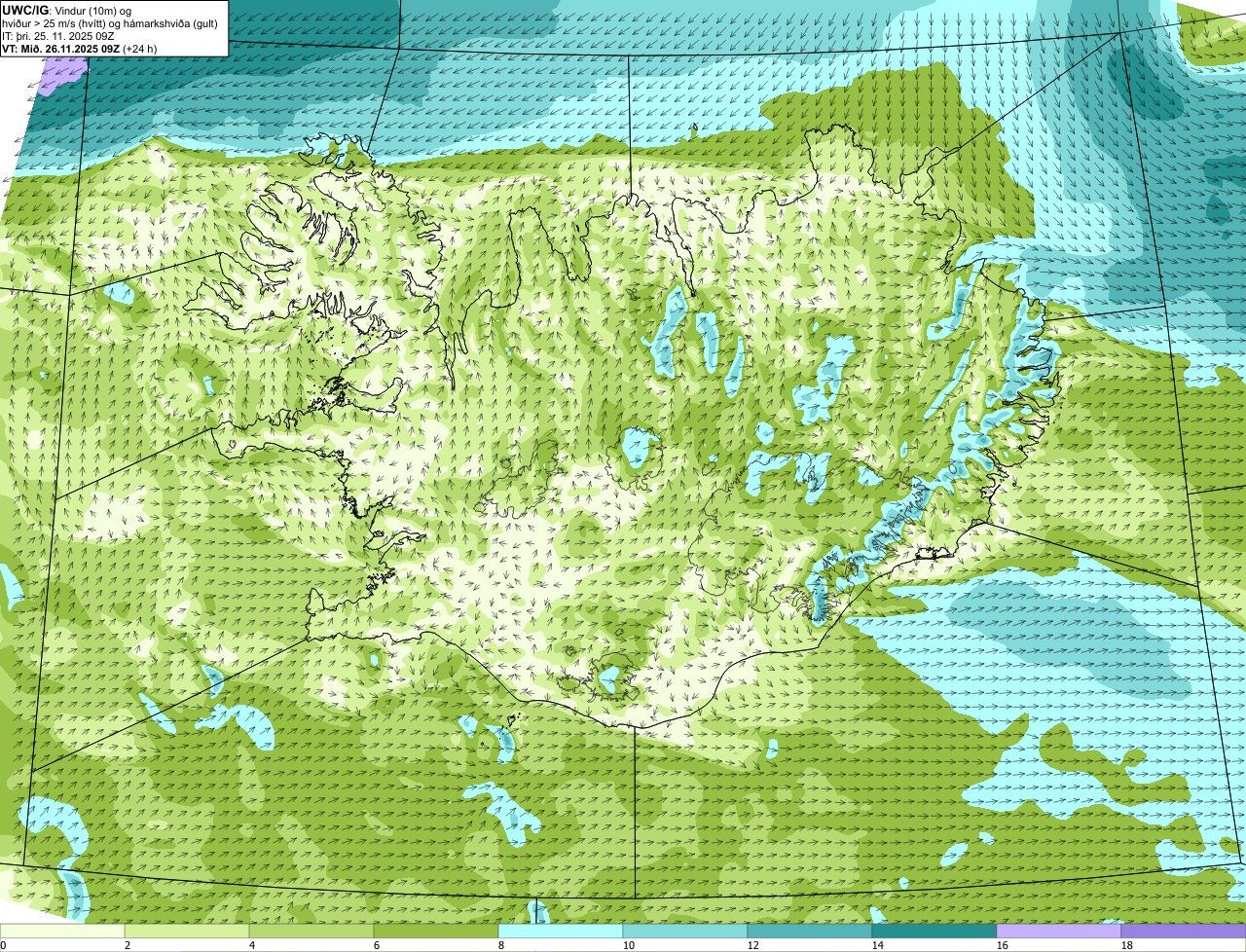Click the legend label "10"
1246x952 pixels.
(629, 945)
